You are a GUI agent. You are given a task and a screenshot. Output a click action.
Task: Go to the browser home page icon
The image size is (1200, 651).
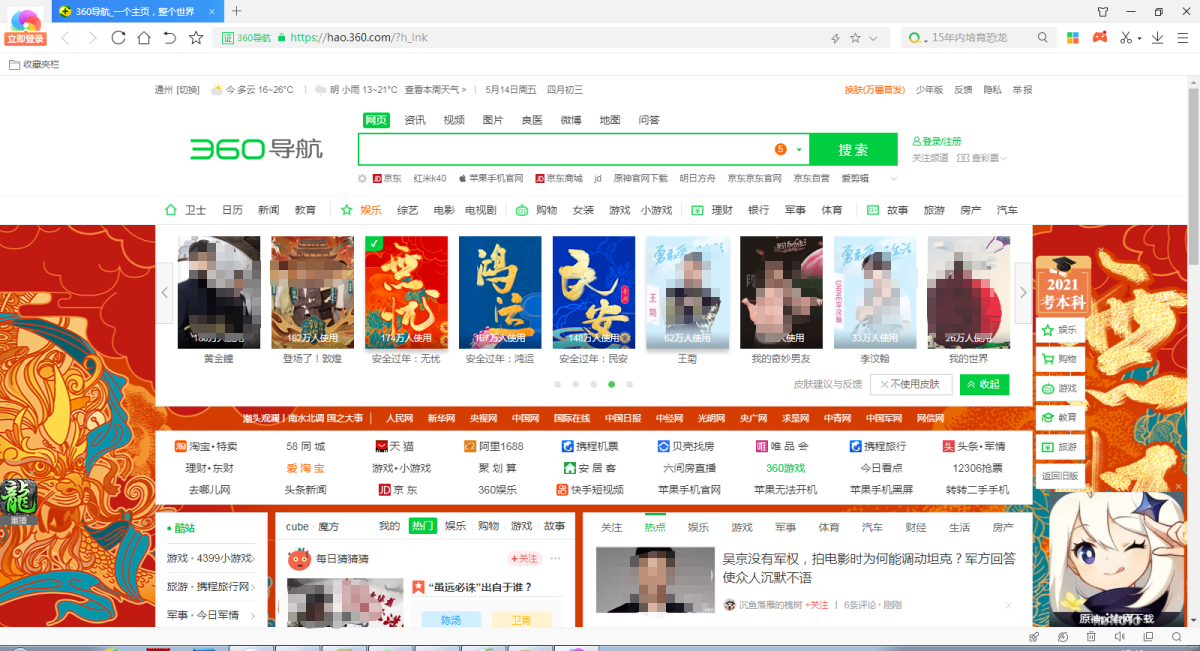pyautogui.click(x=144, y=38)
